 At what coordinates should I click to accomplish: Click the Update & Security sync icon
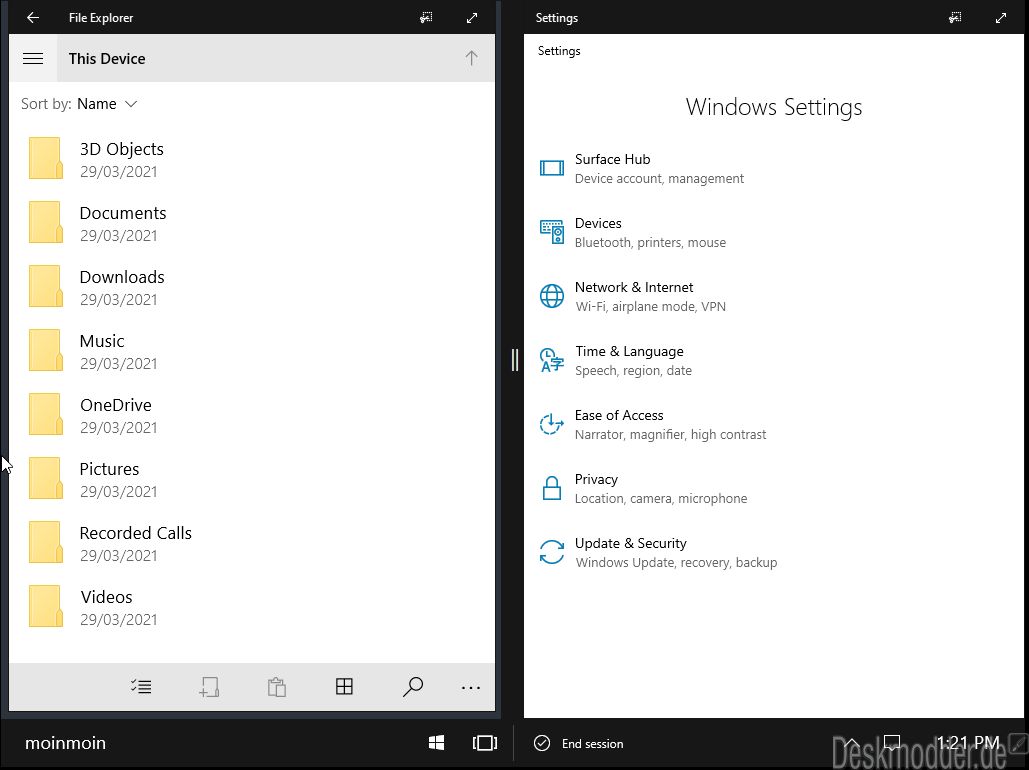pos(551,552)
